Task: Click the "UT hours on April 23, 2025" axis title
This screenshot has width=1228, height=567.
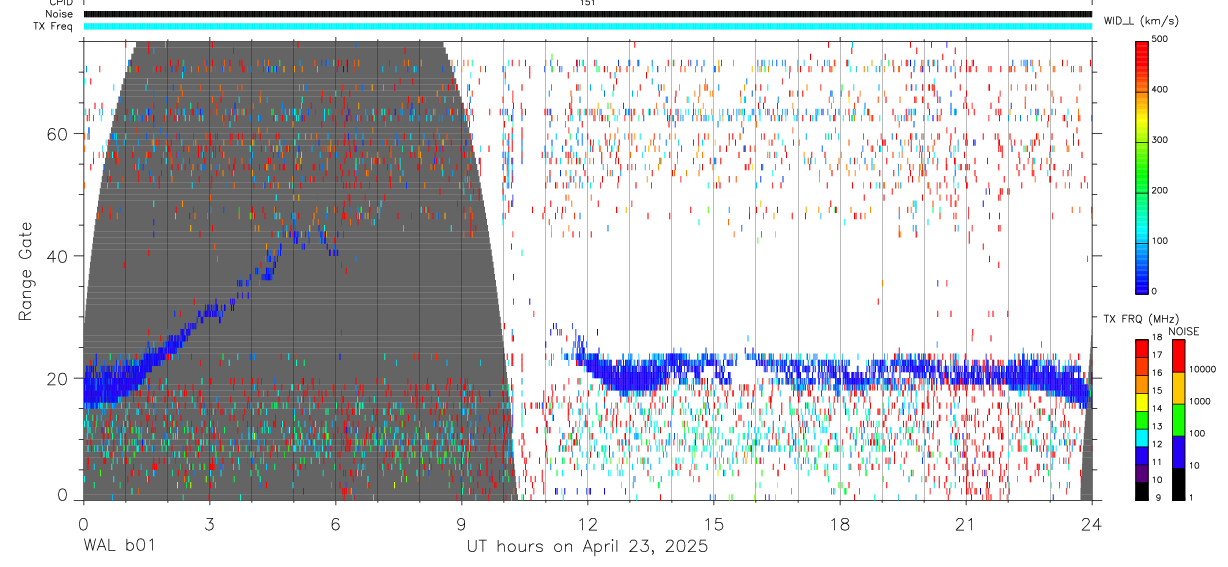Action: (587, 547)
